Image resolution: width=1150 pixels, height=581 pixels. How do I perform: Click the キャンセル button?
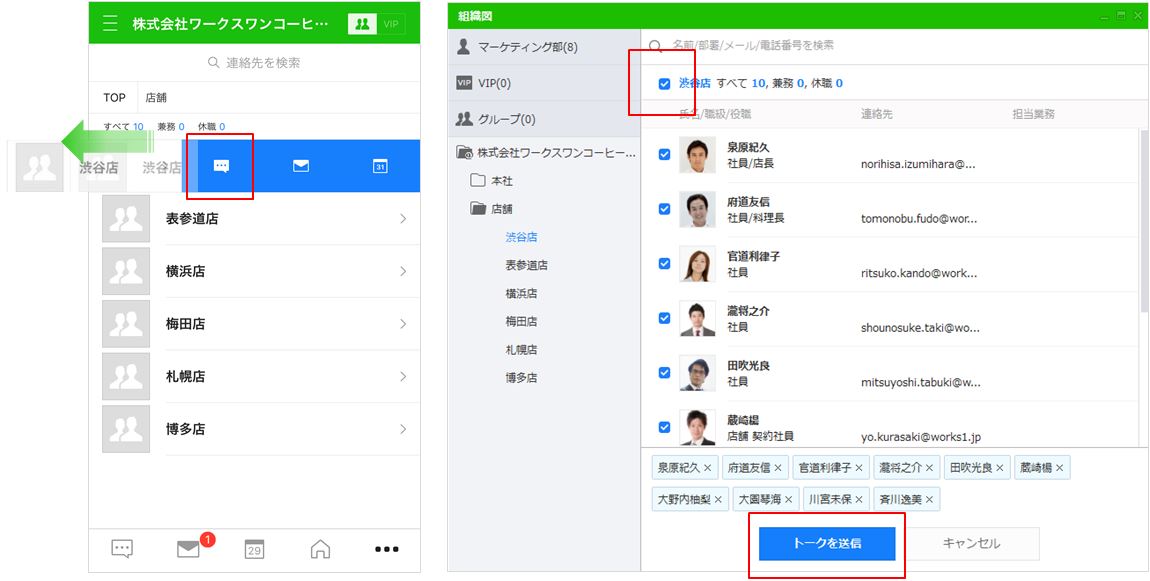click(x=971, y=543)
